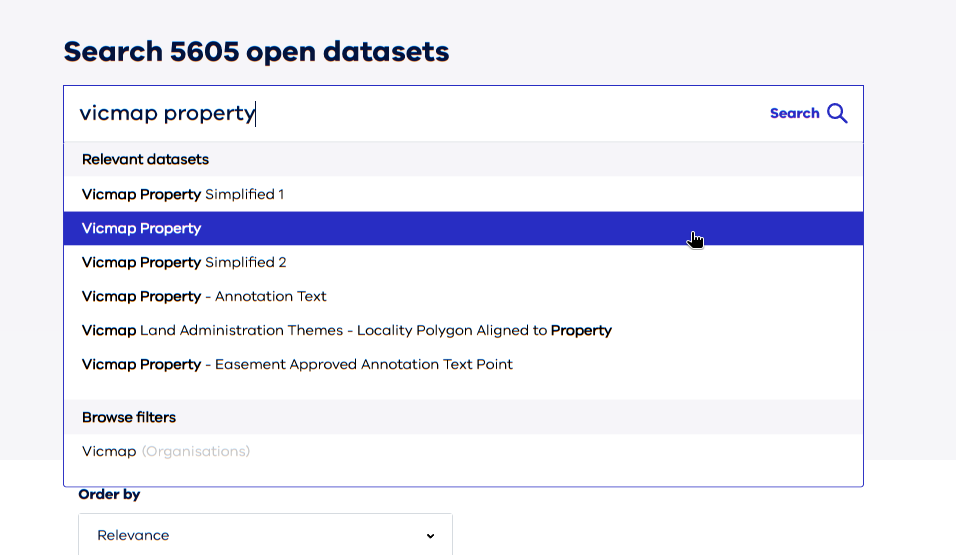Click the Search 5605 open datasets heading
Screen dimensions: 956x555
[x=256, y=52]
